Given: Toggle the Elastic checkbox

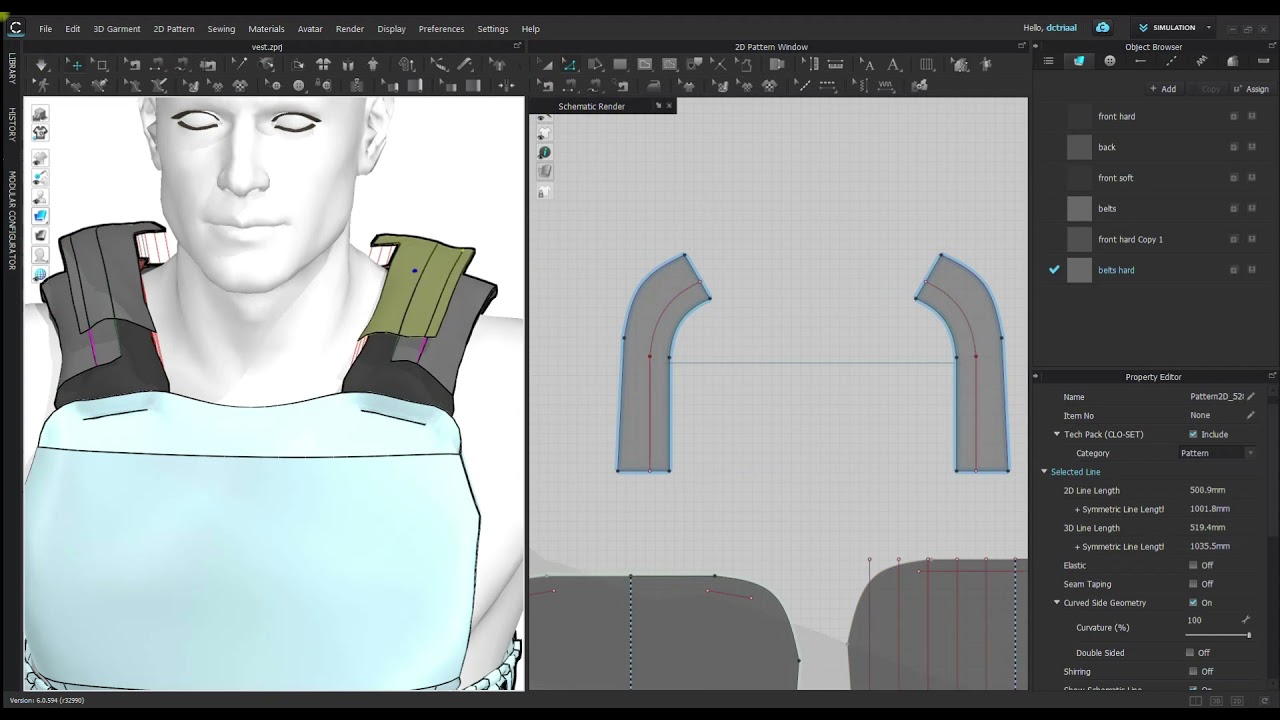Looking at the screenshot, I should (1193, 565).
